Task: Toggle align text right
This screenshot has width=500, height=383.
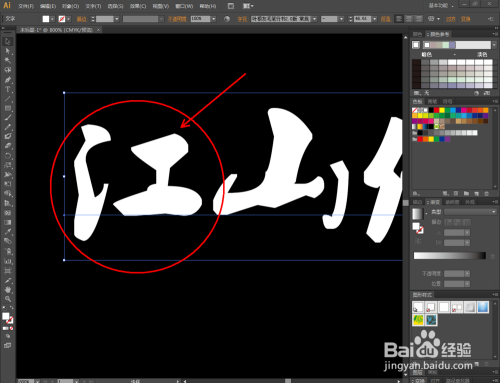Action: tap(419, 19)
